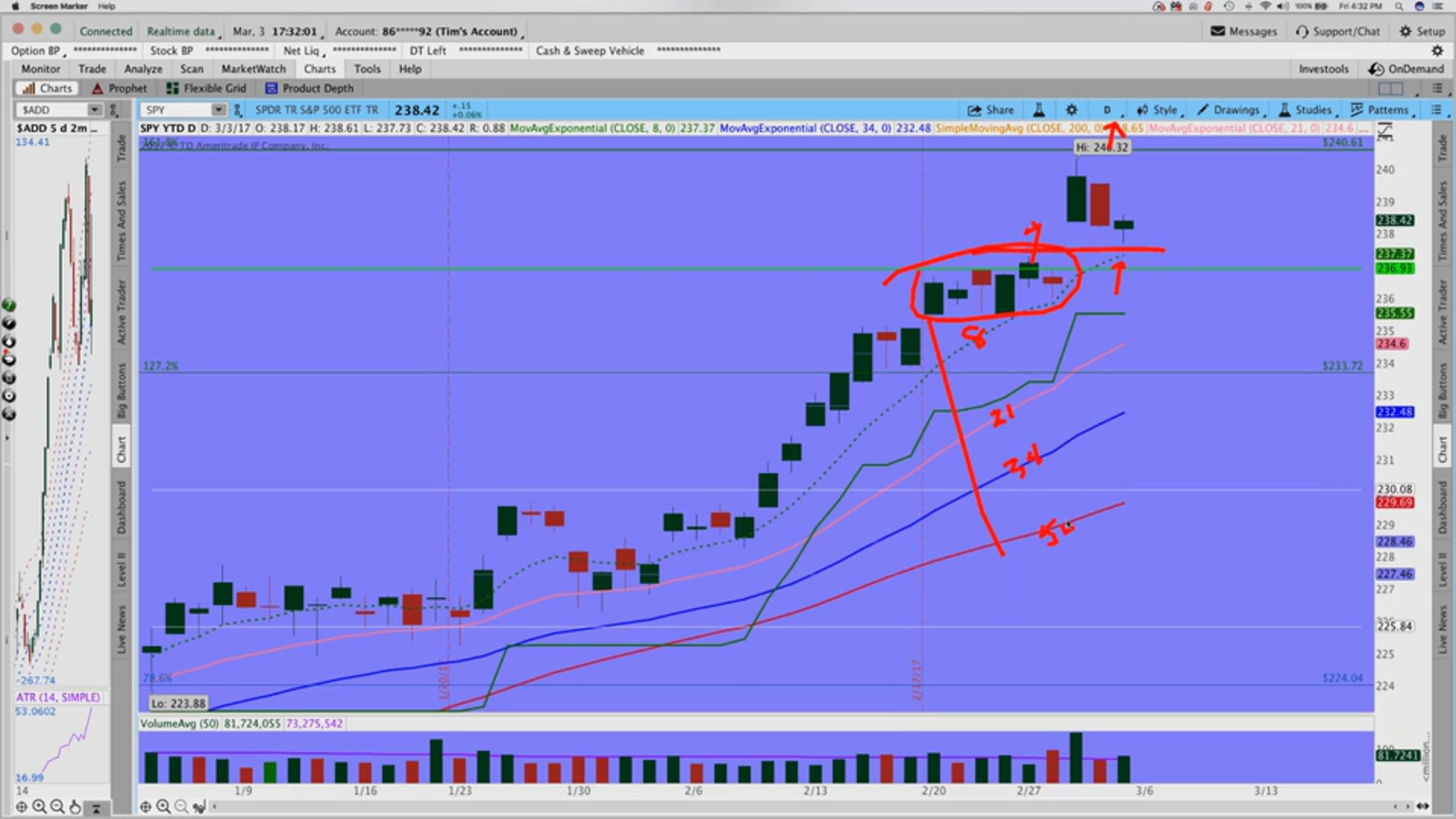Toggle the Active Trader side panel on left
This screenshot has width=1456, height=819.
[x=121, y=312]
